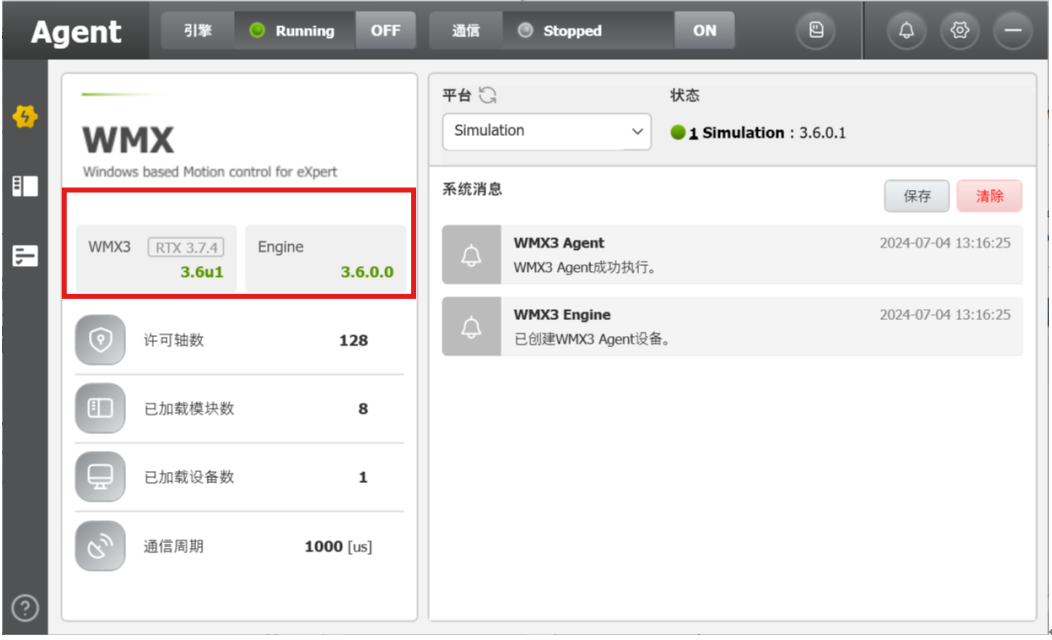
Task: Click the 通信周期 label
Action: (x=174, y=546)
